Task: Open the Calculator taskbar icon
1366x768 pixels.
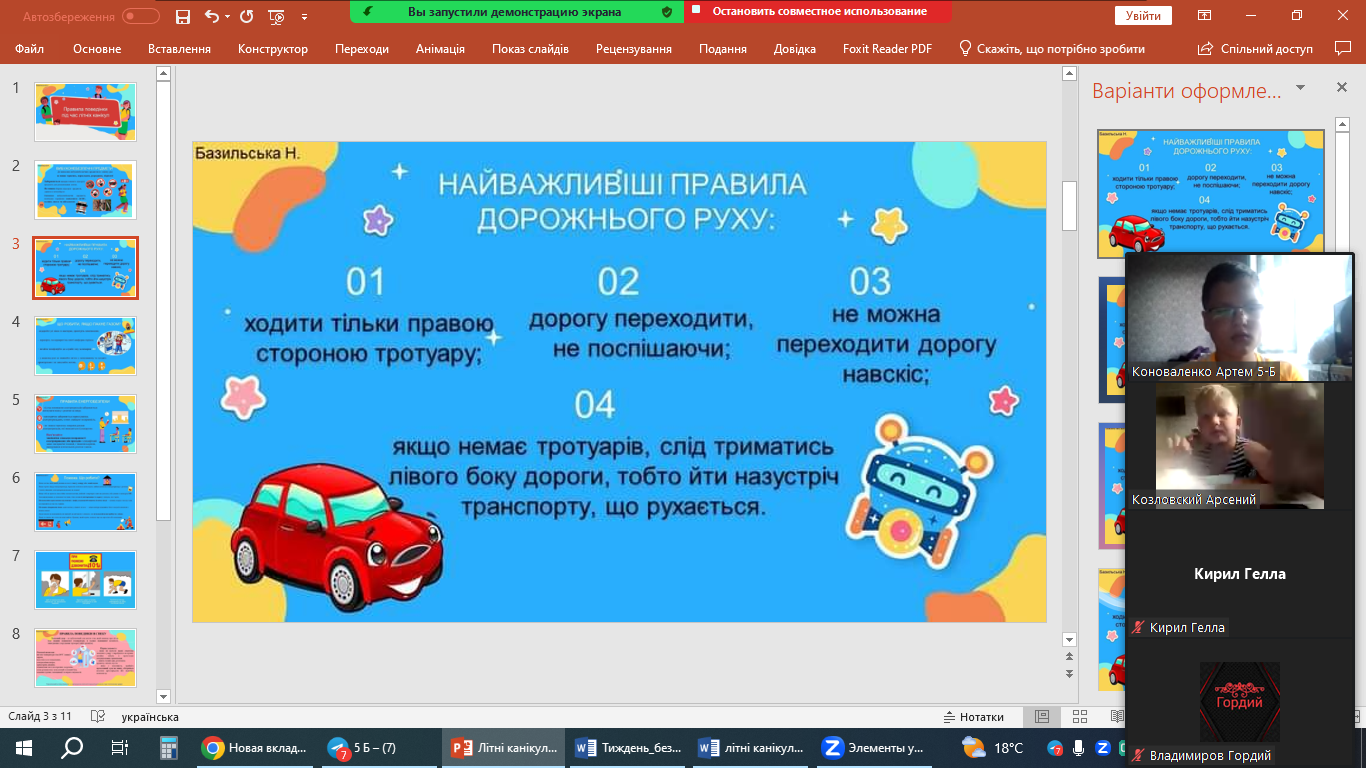Action: coord(168,747)
